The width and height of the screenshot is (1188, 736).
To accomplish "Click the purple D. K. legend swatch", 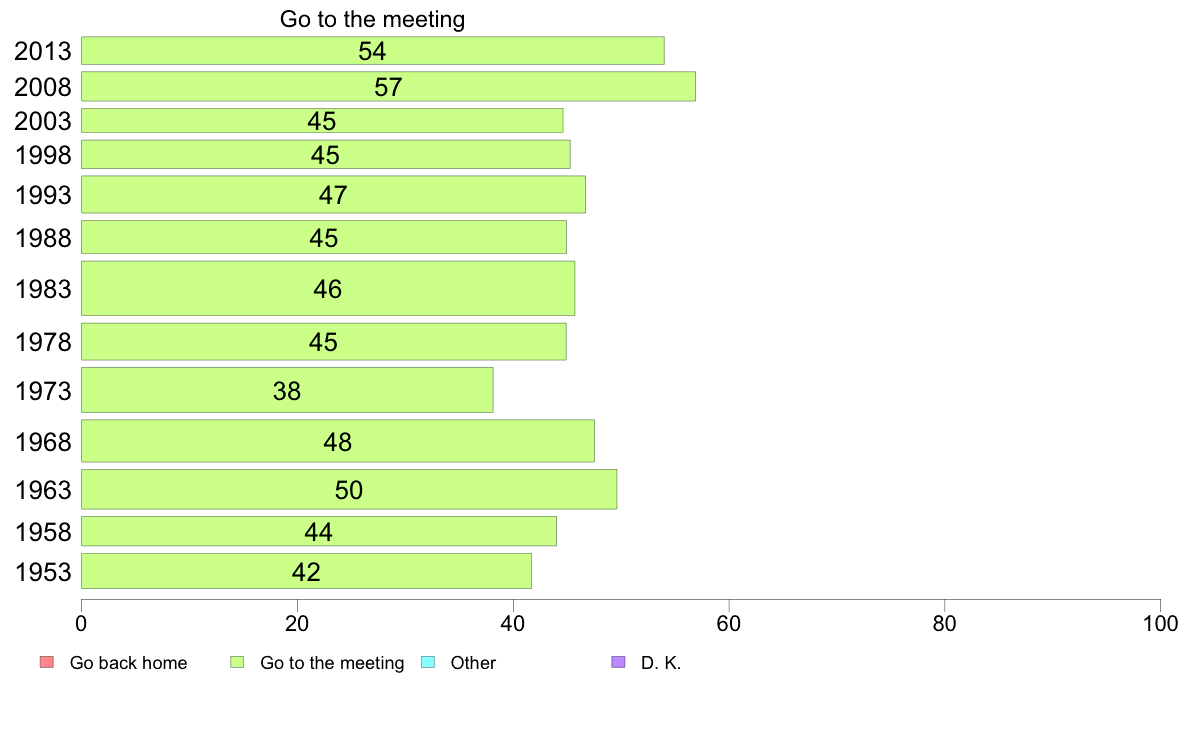I will [x=618, y=662].
